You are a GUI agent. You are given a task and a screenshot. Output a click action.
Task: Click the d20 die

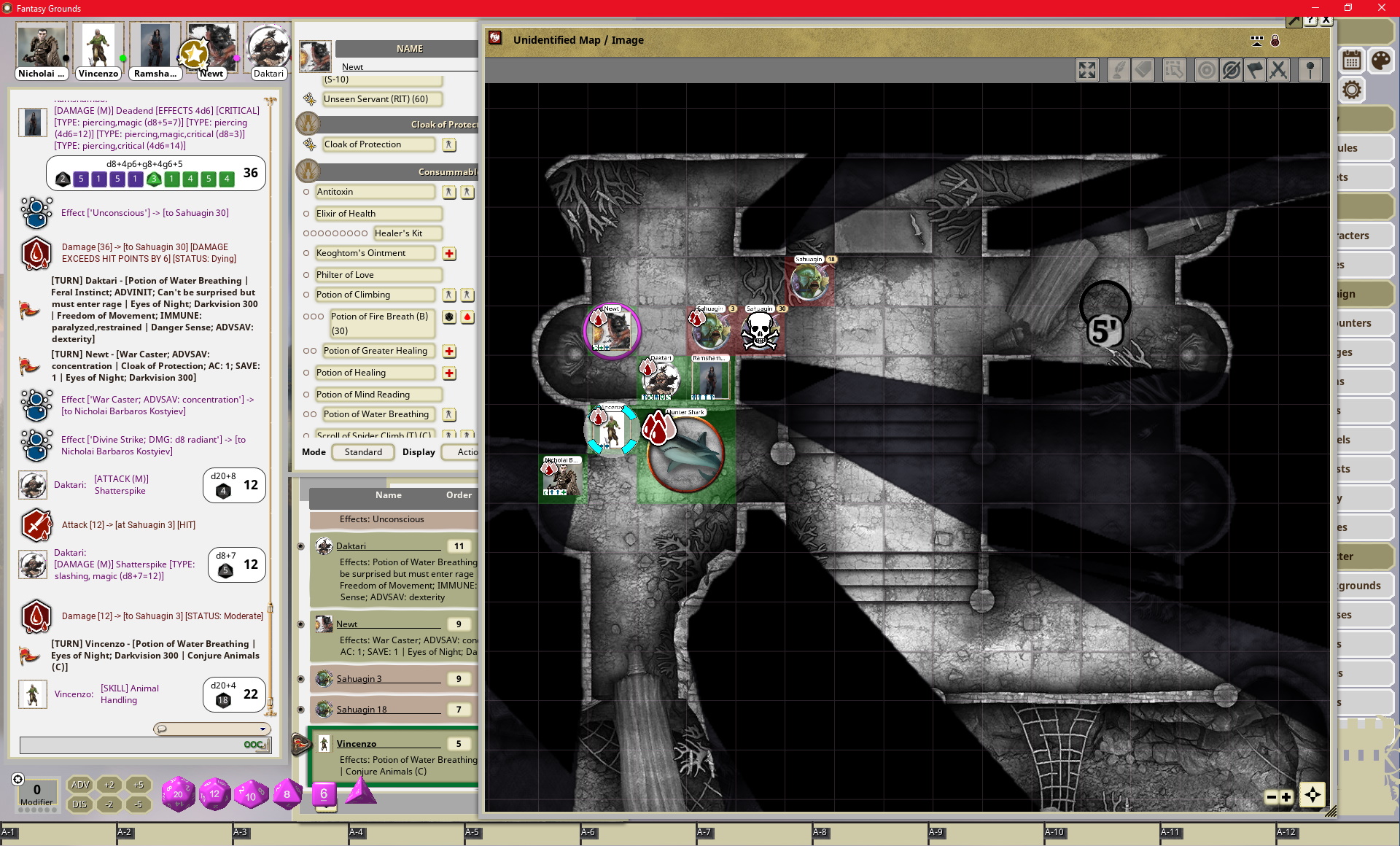178,793
